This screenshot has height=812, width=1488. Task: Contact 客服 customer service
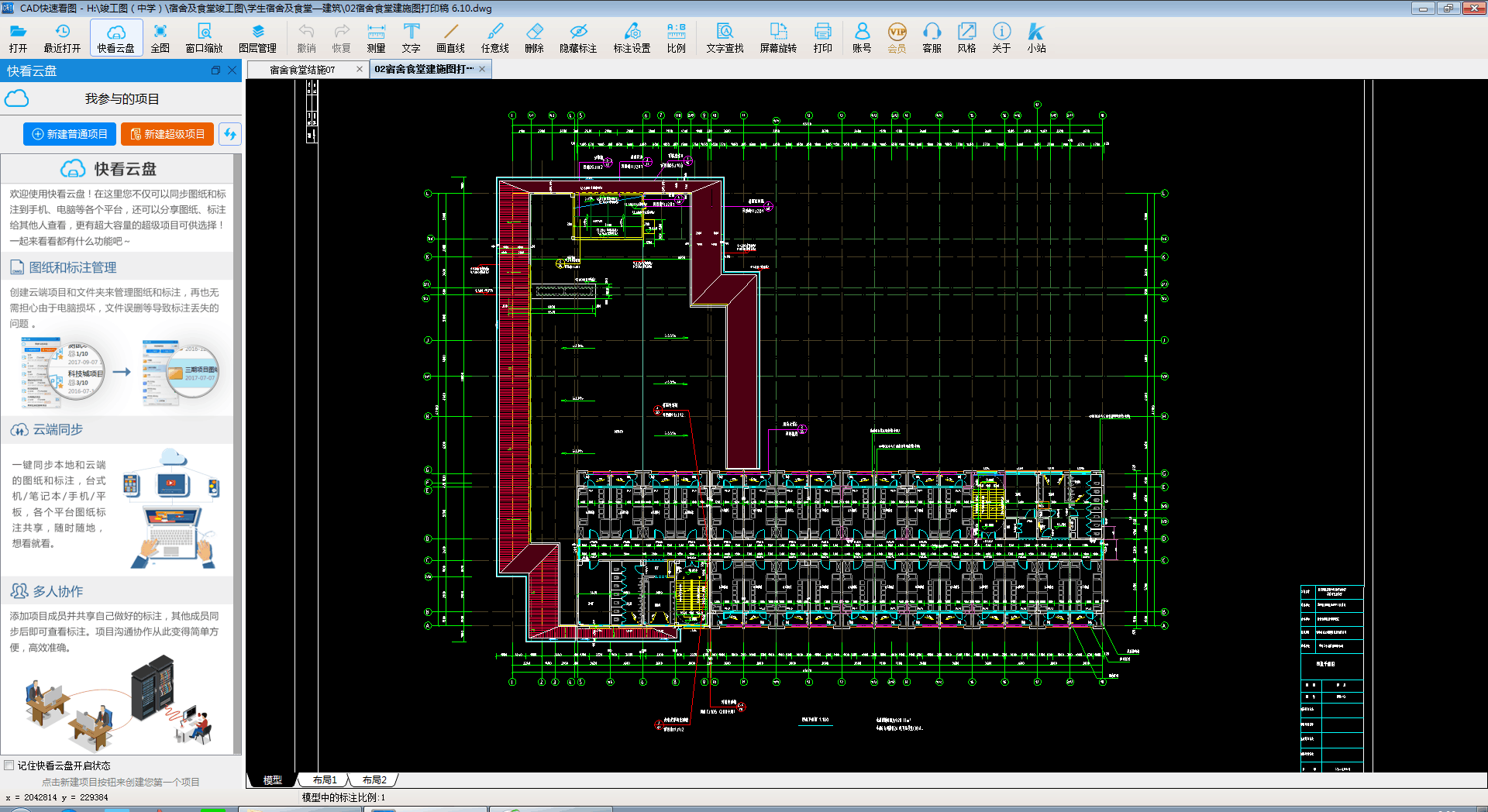(932, 38)
